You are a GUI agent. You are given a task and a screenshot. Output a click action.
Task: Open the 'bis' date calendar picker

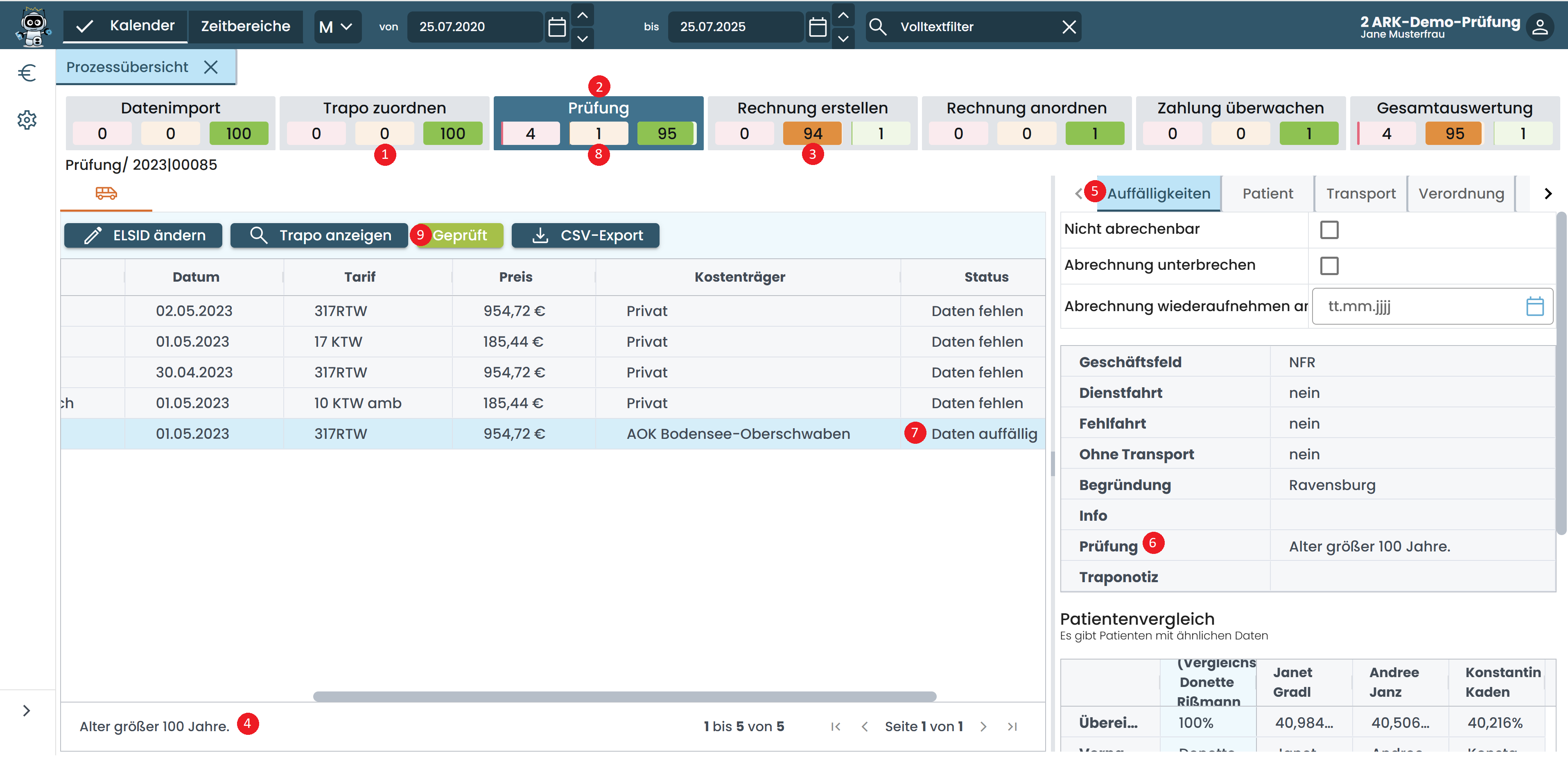point(818,27)
